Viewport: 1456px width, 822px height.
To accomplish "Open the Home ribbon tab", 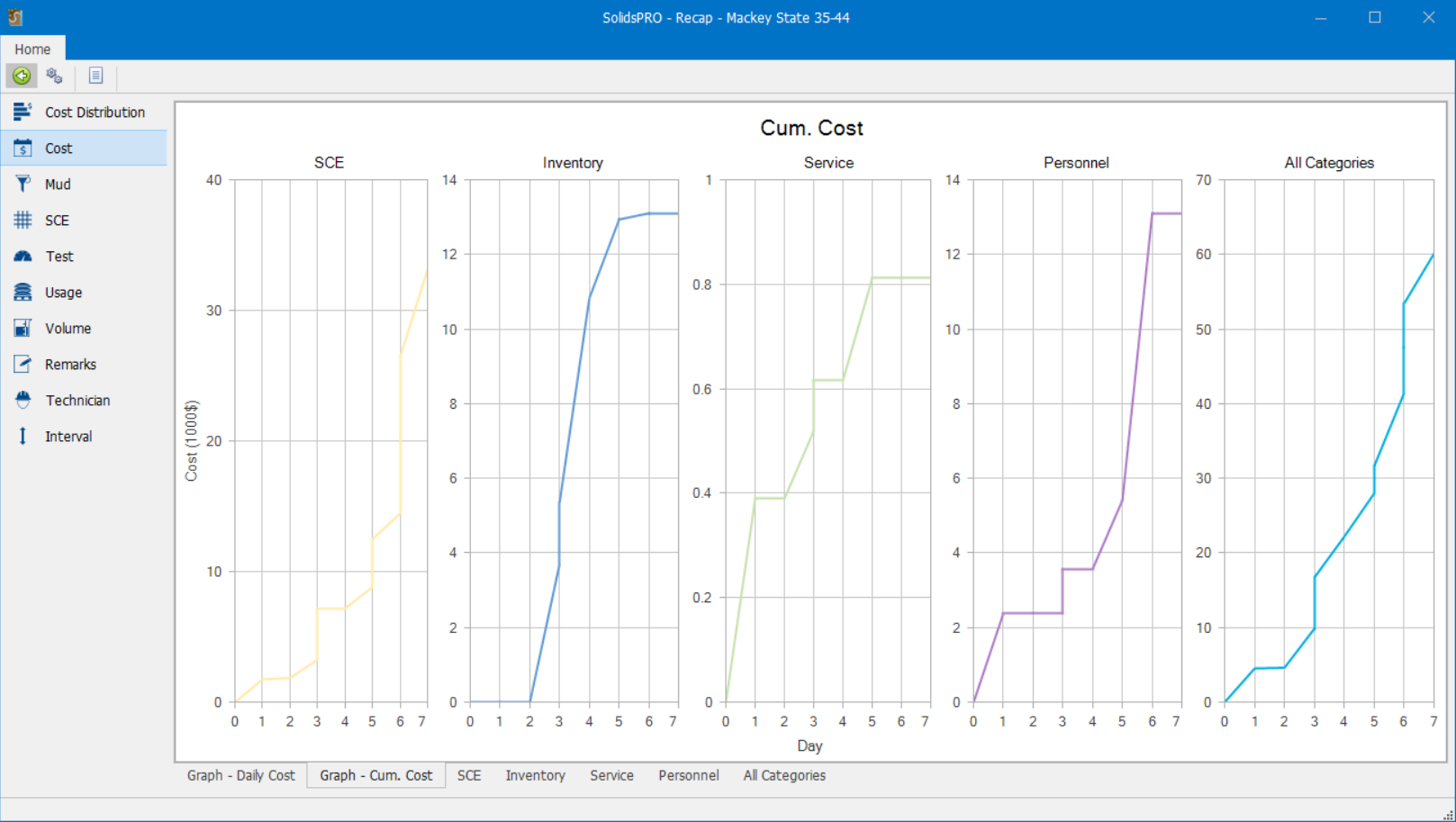I will (x=32, y=50).
